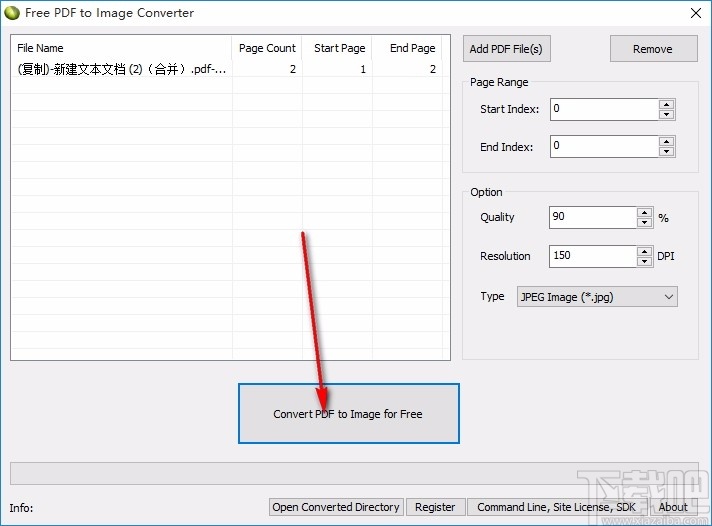The width and height of the screenshot is (712, 526).
Task: Click the Quality value field
Action: click(593, 217)
